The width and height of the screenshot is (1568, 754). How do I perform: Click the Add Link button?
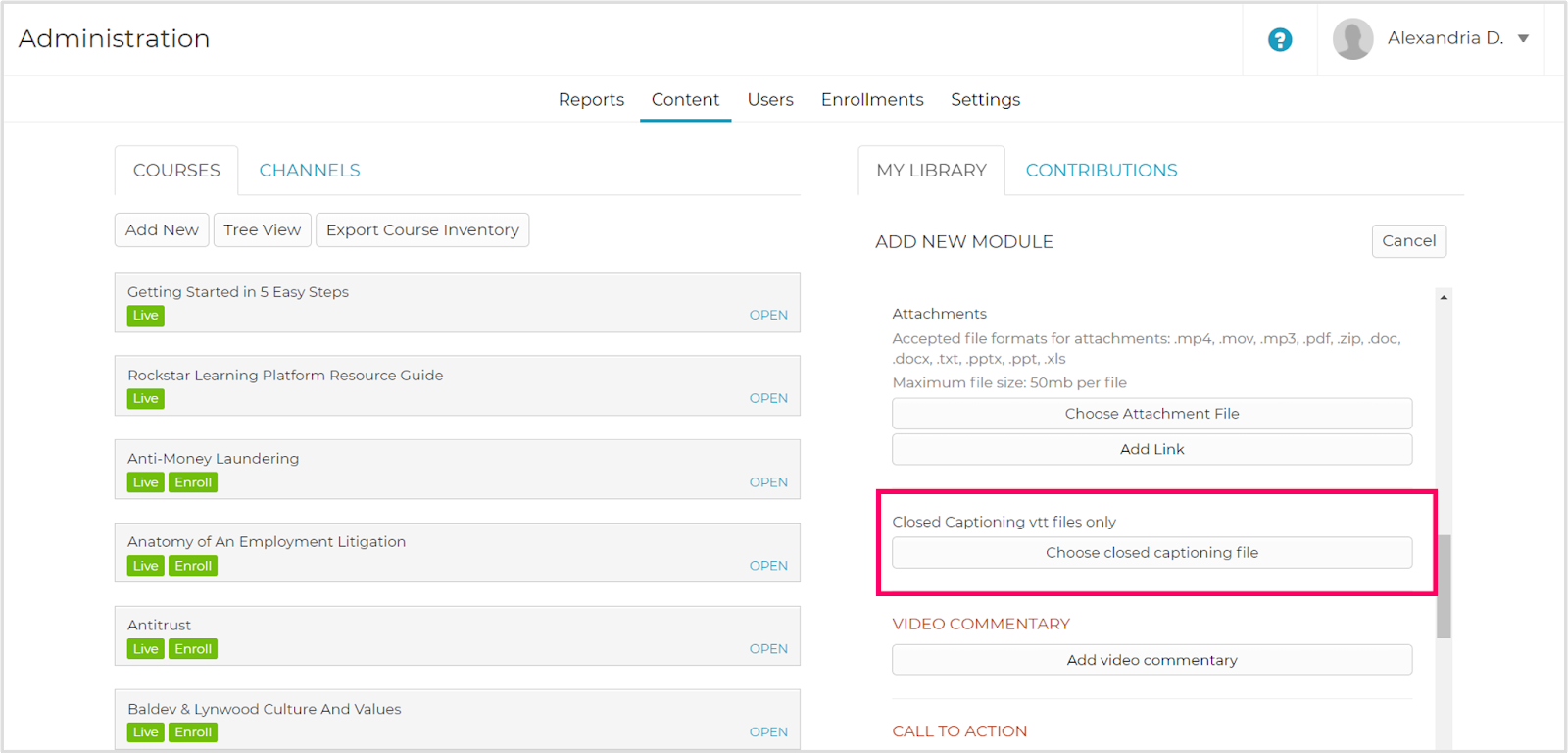(1151, 449)
